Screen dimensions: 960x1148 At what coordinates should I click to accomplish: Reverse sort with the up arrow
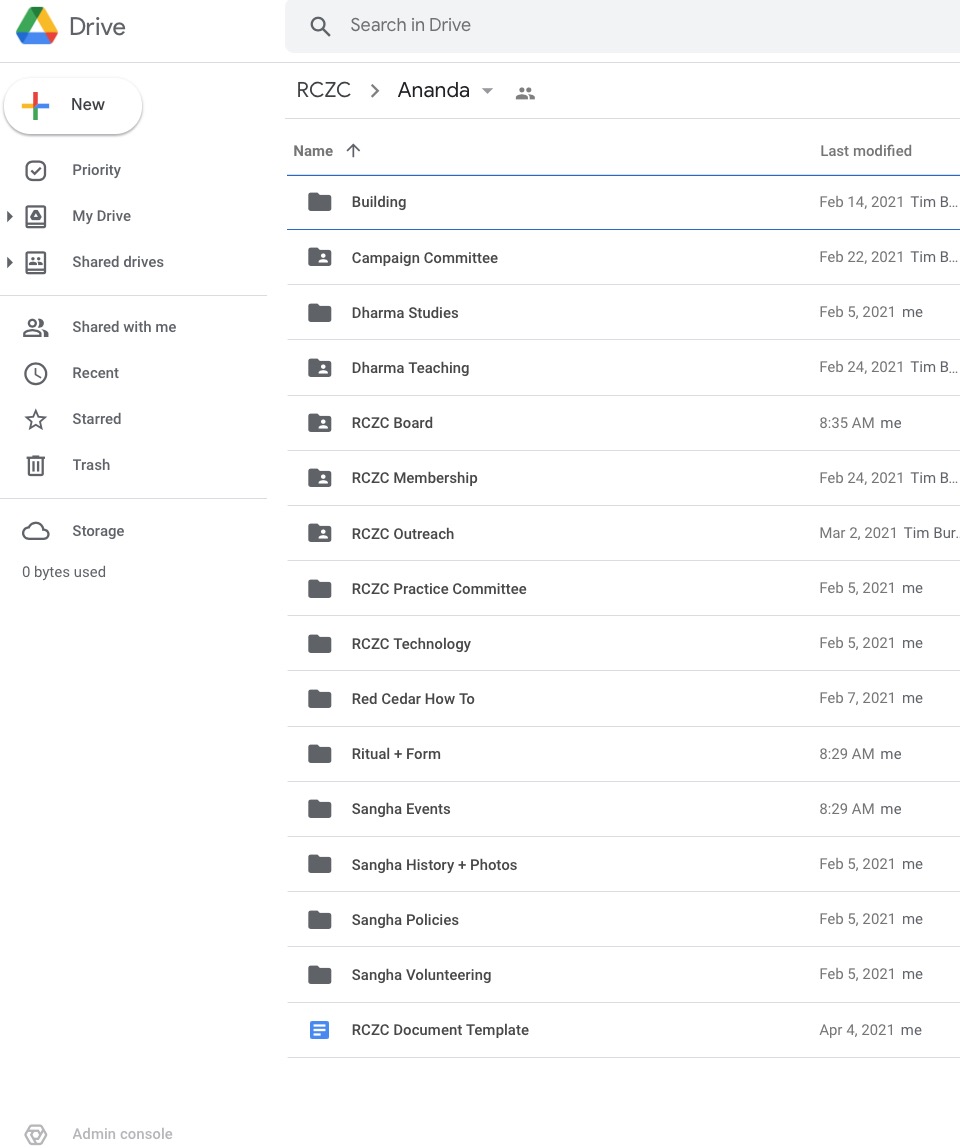[x=353, y=151]
